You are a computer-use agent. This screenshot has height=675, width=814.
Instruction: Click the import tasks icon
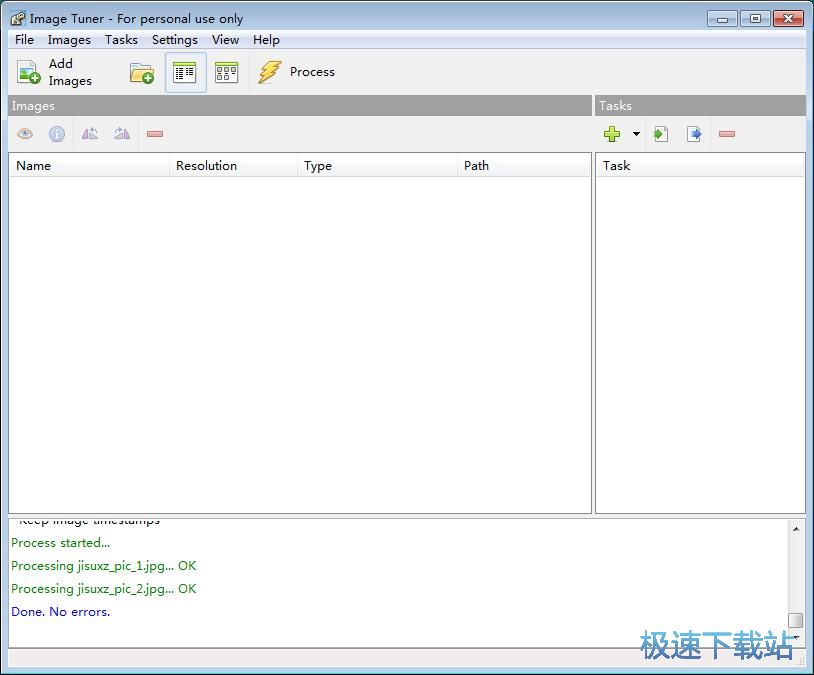tap(661, 134)
